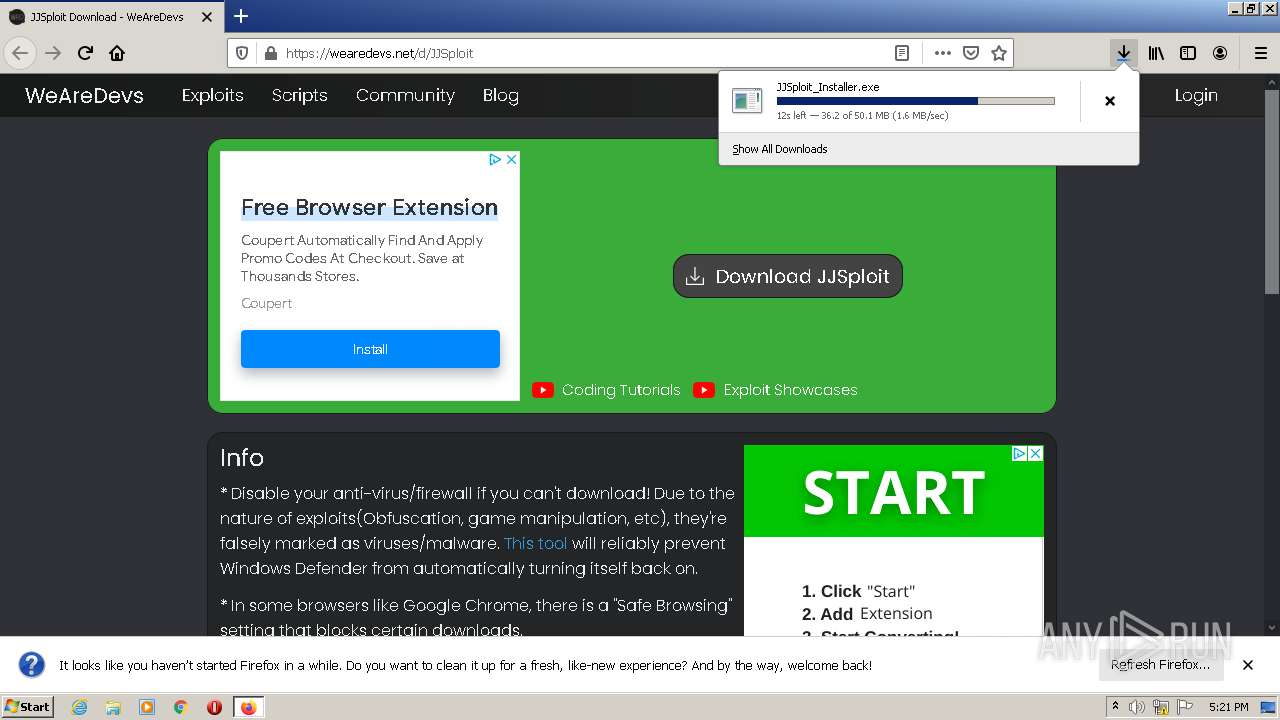Click the JJSploit_Installer.exe file icon

tap(747, 100)
